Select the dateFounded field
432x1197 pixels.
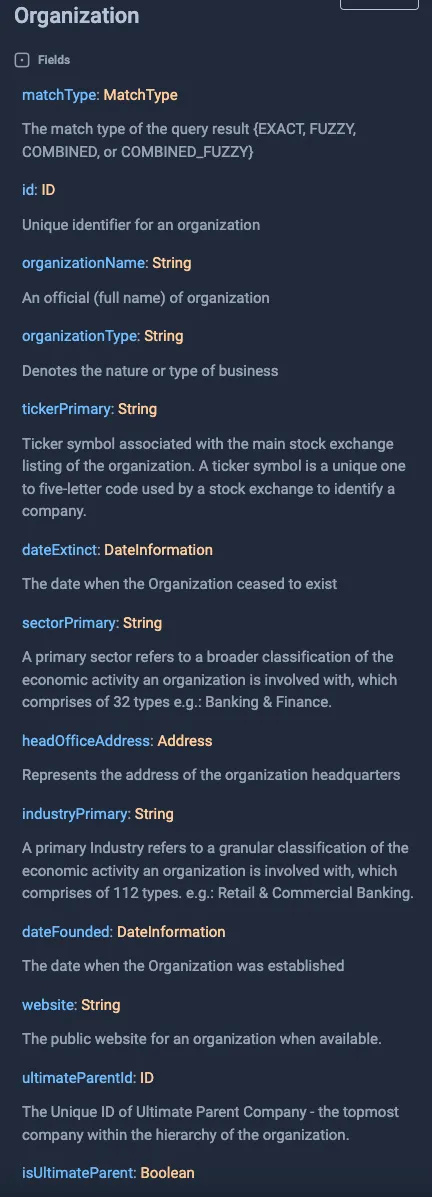coord(66,932)
